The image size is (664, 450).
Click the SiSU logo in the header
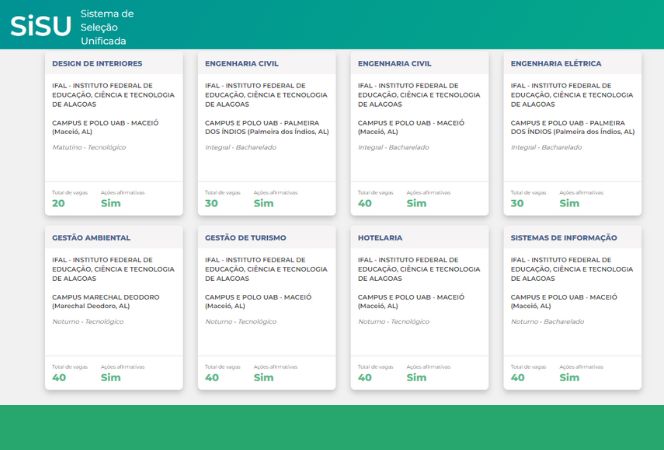41,24
